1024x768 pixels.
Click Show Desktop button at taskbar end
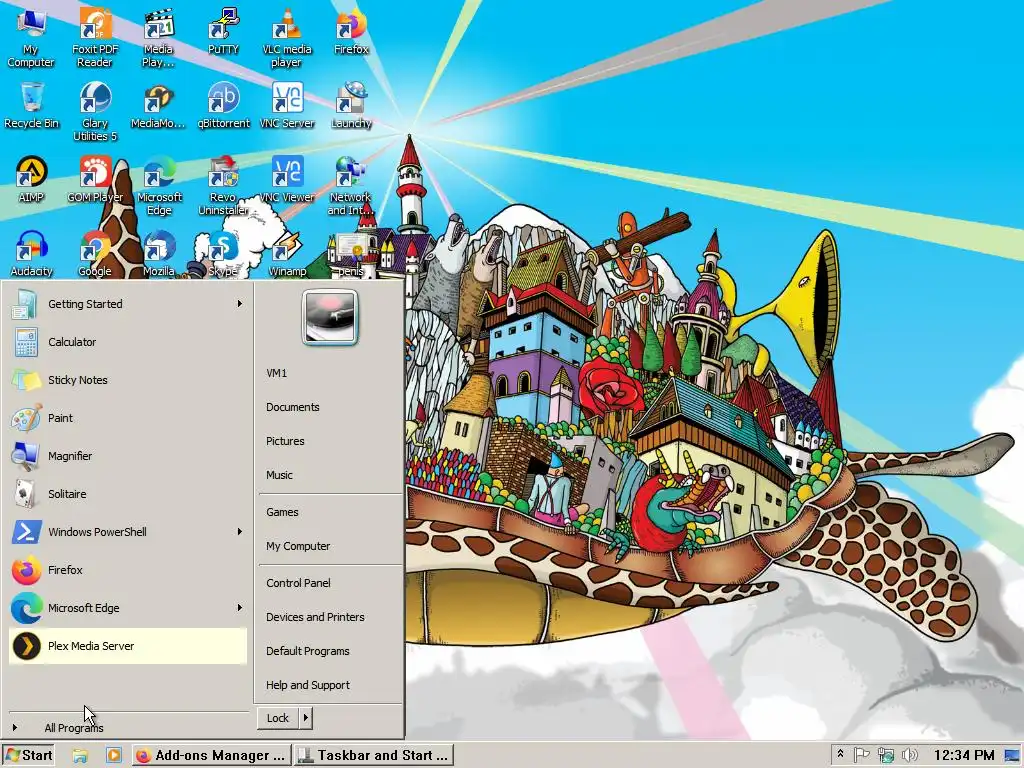tap(1012, 756)
